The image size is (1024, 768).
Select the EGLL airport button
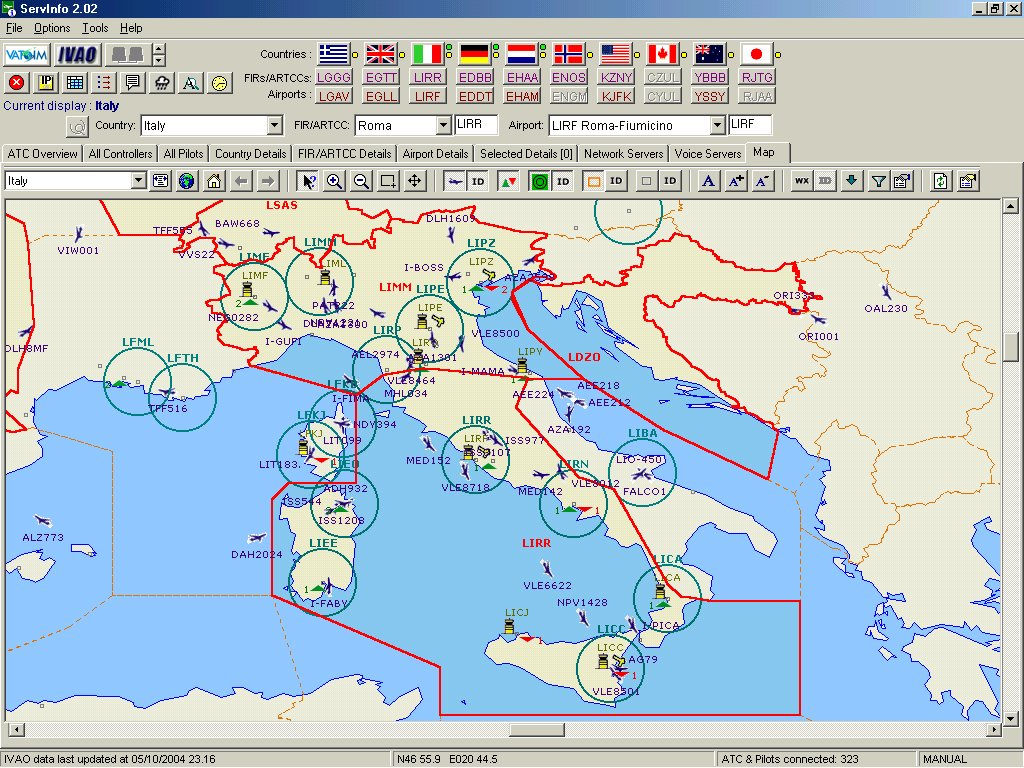point(381,96)
